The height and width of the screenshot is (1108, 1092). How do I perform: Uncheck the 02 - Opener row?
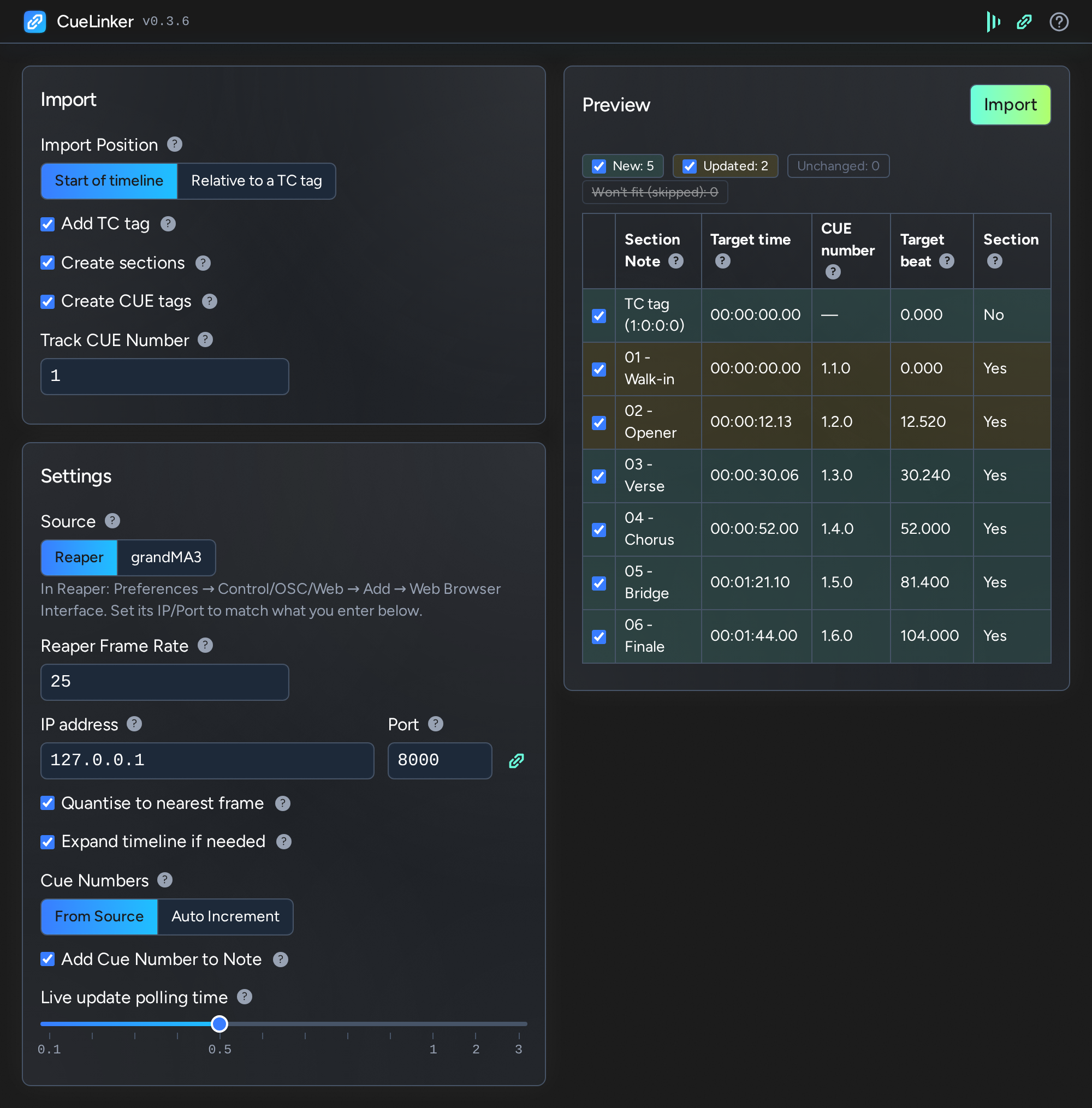click(x=599, y=423)
